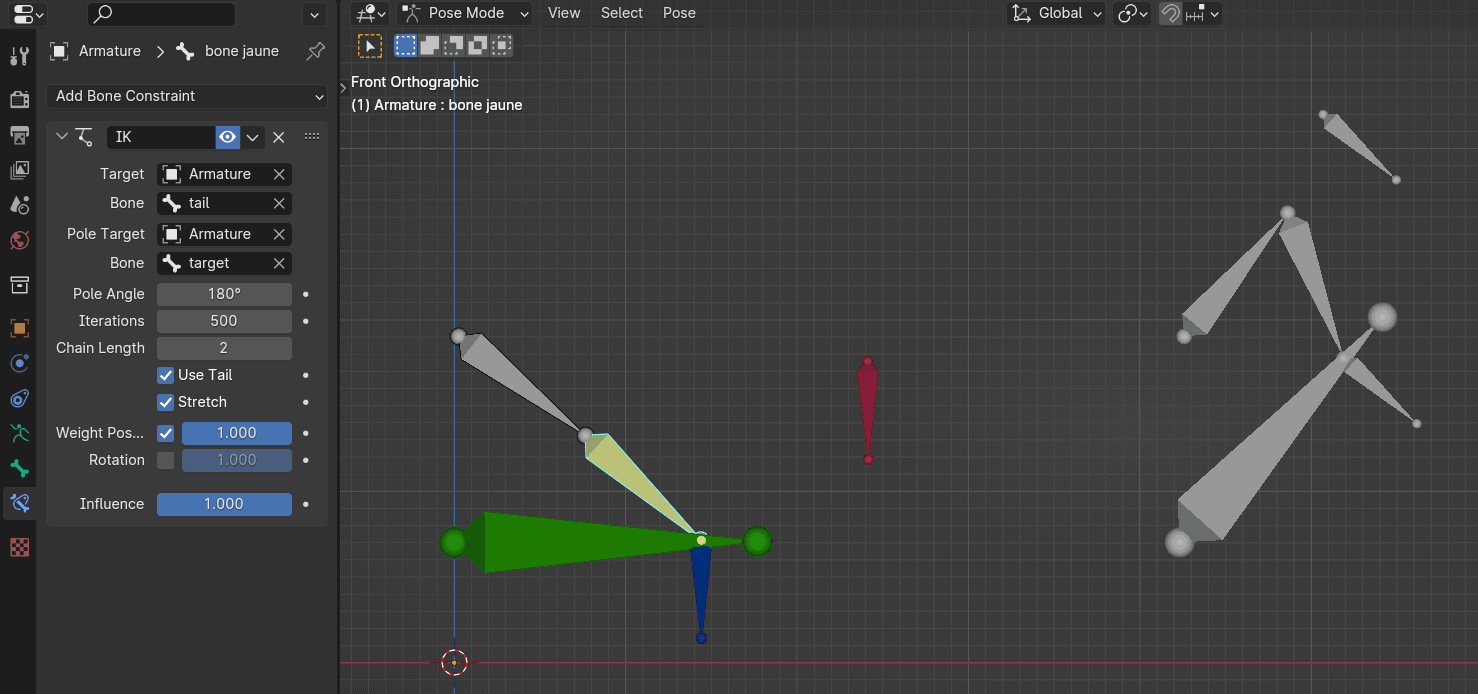Open the World properties tab
Image resolution: width=1478 pixels, height=694 pixels.
tap(19, 240)
